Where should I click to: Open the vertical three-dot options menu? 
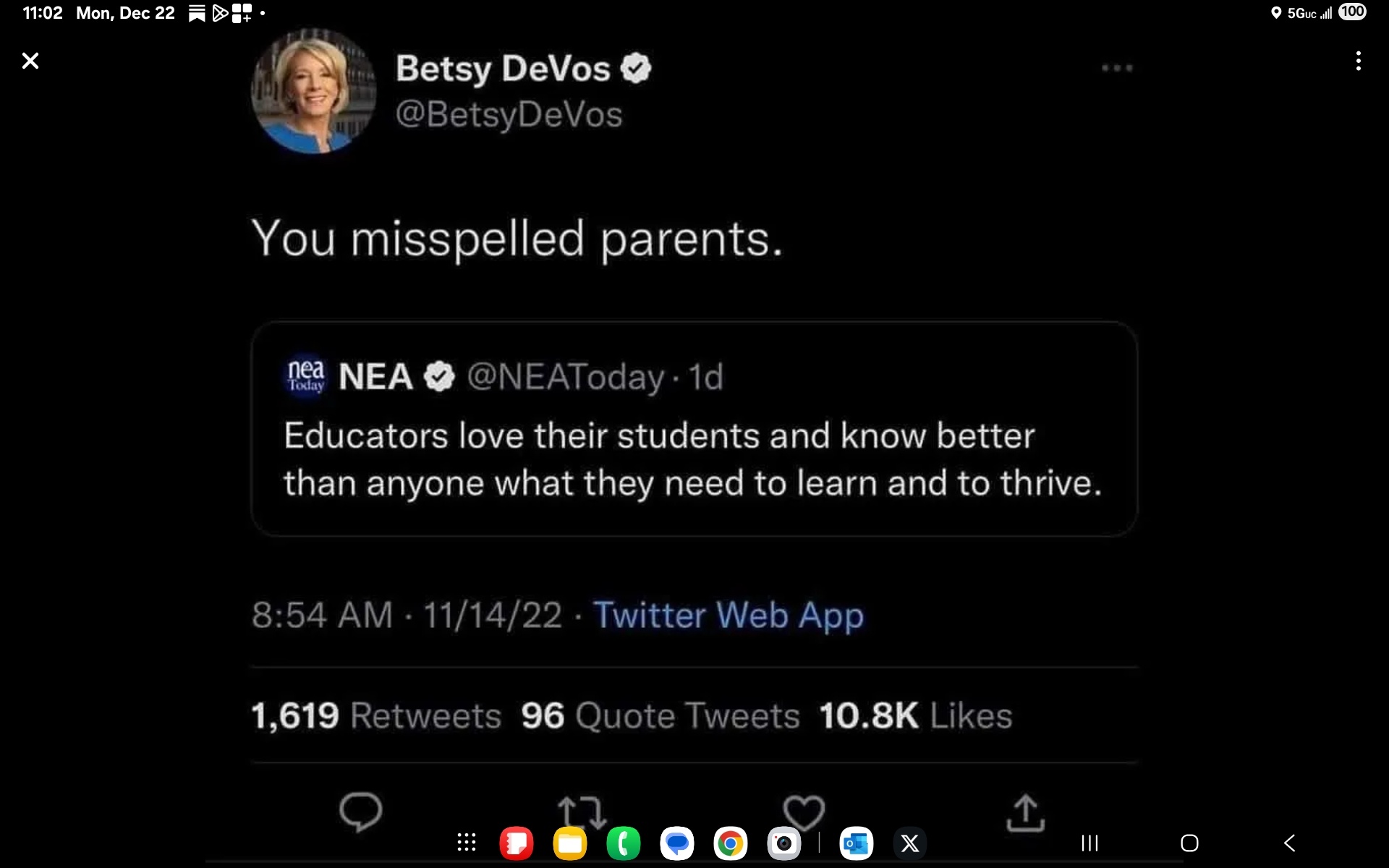point(1358,61)
